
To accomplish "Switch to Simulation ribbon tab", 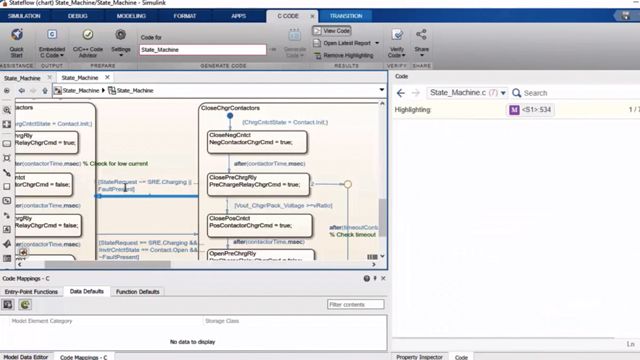I will [x=24, y=16].
